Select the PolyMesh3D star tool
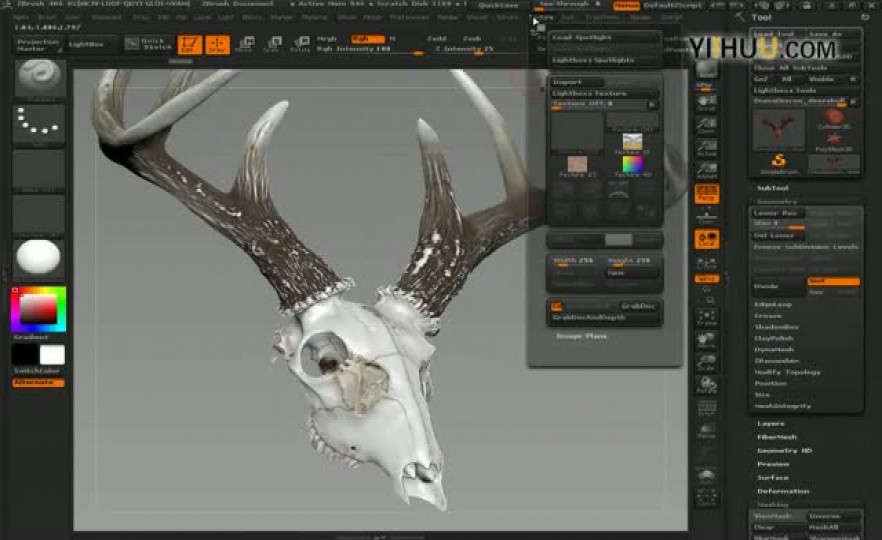Screen dimensions: 882x540 point(834,142)
